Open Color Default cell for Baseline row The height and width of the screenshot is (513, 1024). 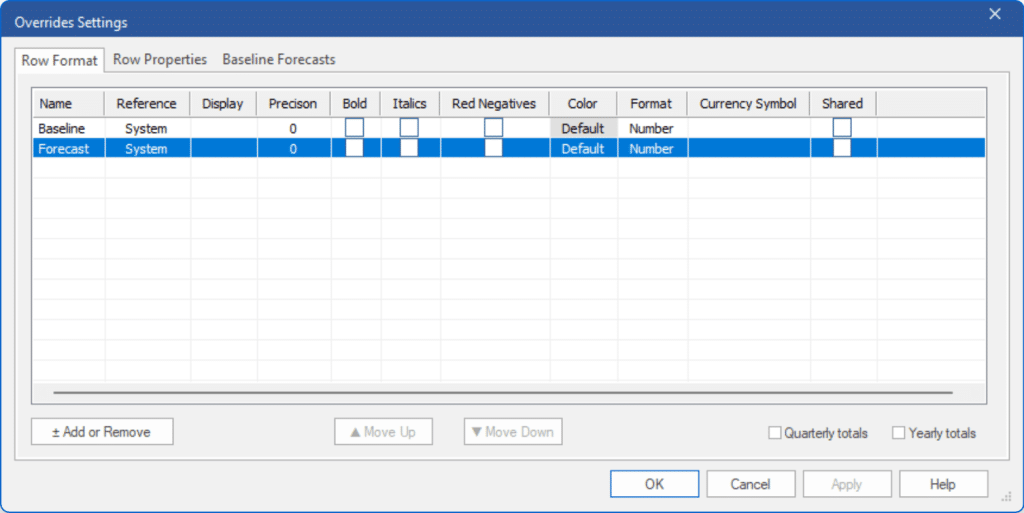click(x=583, y=128)
